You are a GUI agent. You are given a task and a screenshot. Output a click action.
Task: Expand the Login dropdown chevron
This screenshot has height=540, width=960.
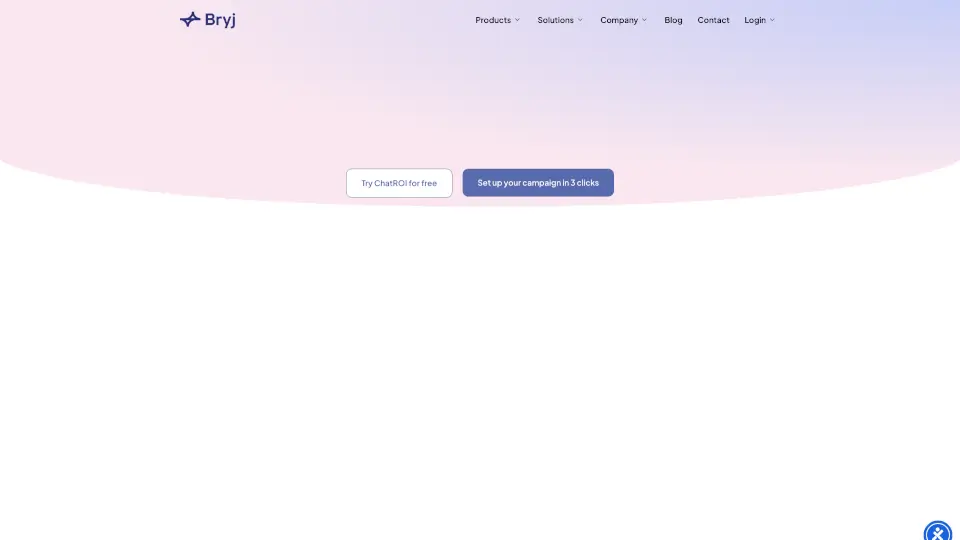[x=772, y=20]
